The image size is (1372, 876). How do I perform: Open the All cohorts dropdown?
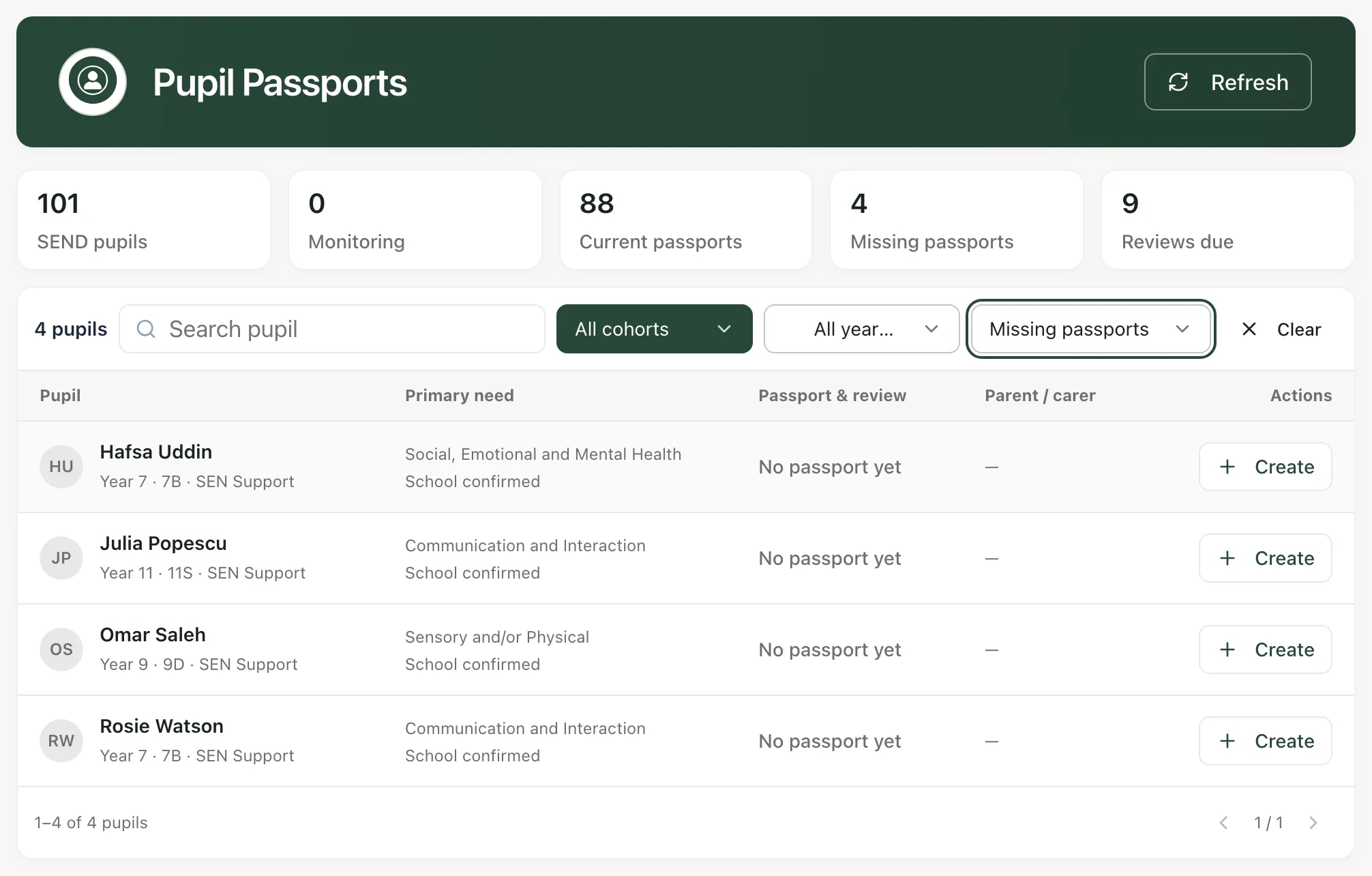655,329
